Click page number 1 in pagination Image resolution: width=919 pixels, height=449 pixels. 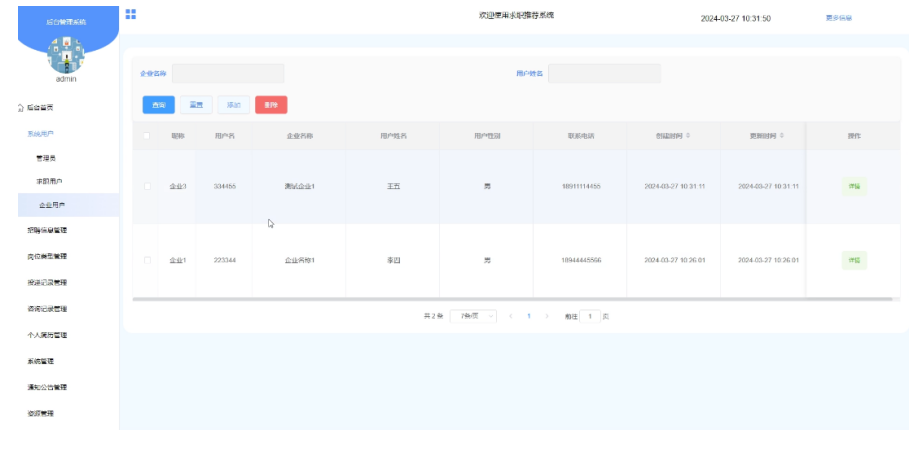click(529, 316)
